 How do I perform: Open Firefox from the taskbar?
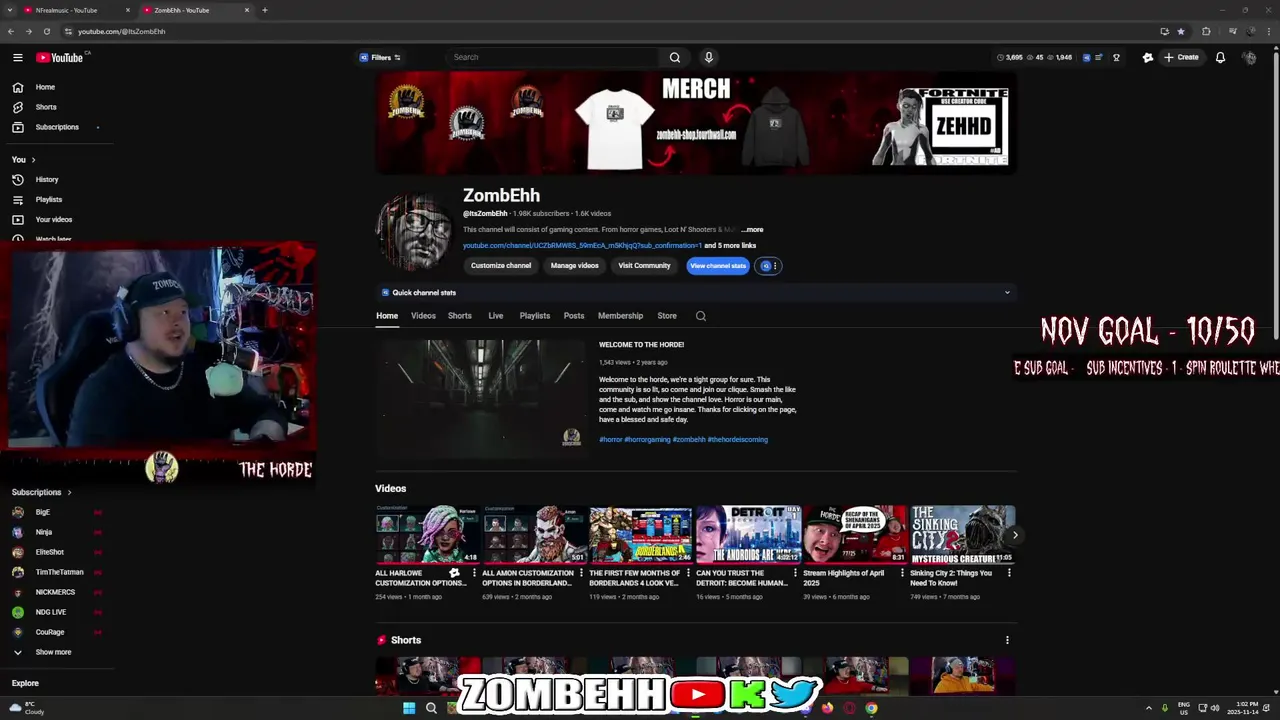tap(827, 708)
